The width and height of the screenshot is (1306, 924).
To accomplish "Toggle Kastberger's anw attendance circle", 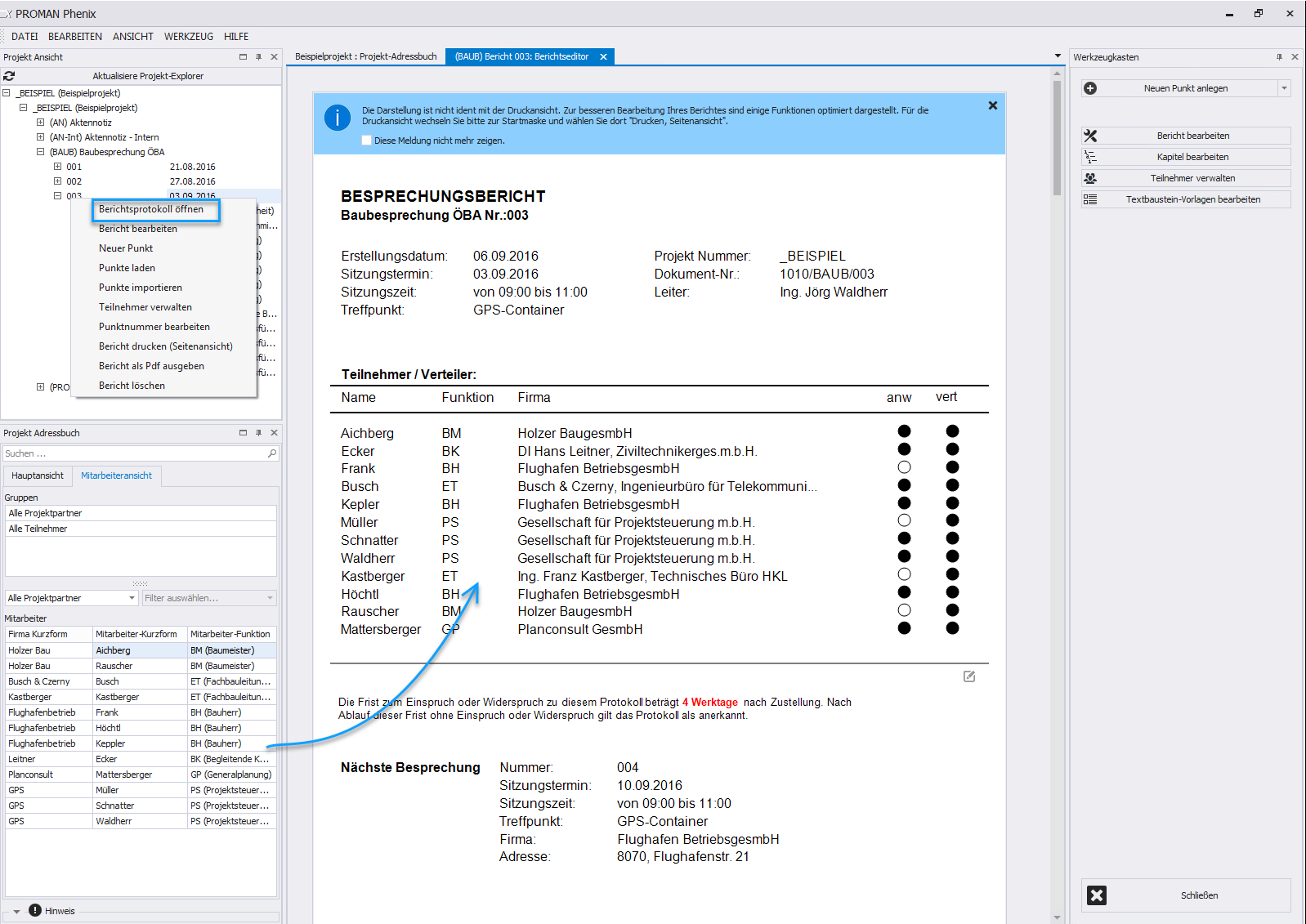I will point(904,574).
